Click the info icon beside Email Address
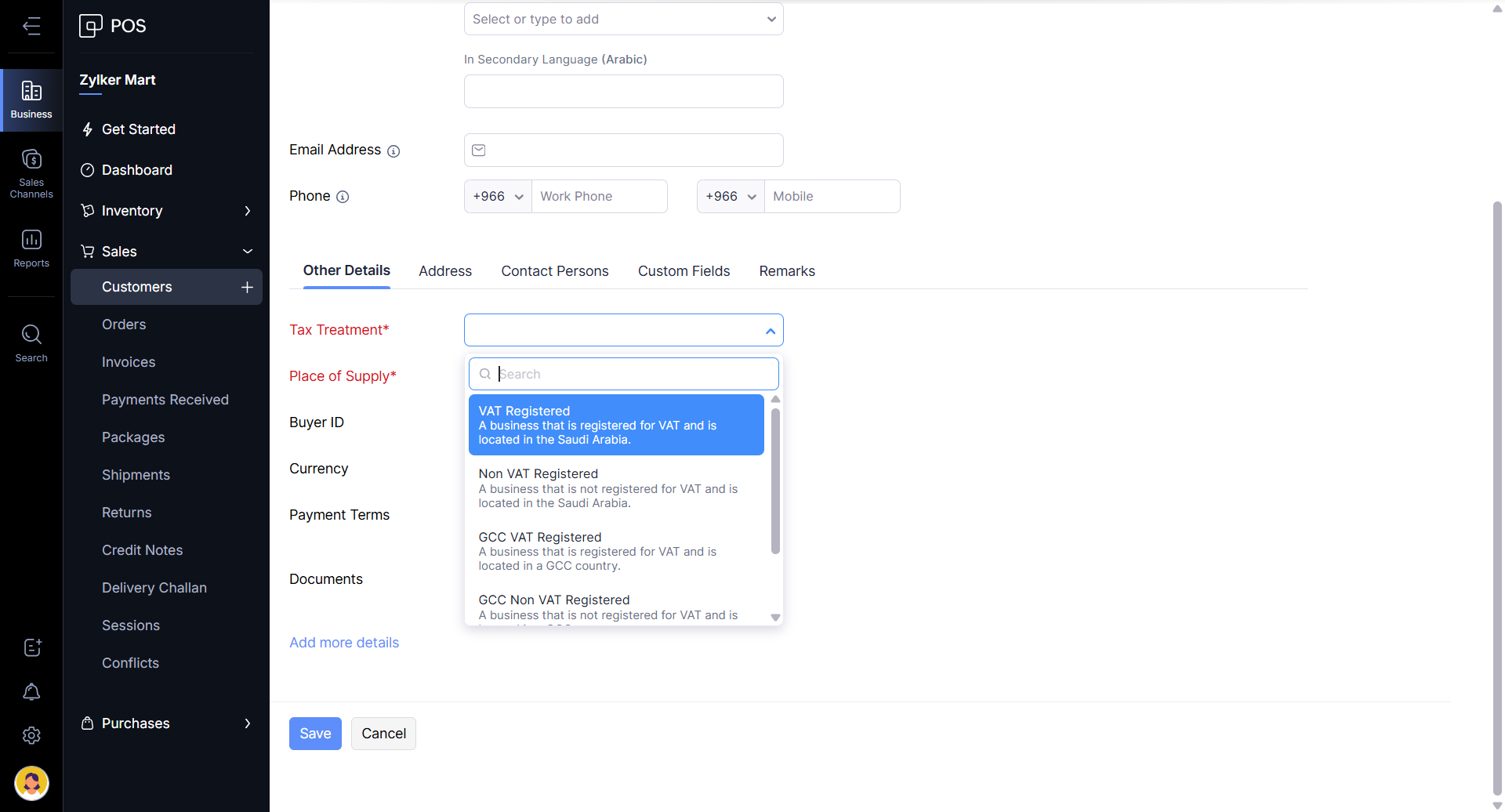The height and width of the screenshot is (812, 1505). point(393,151)
